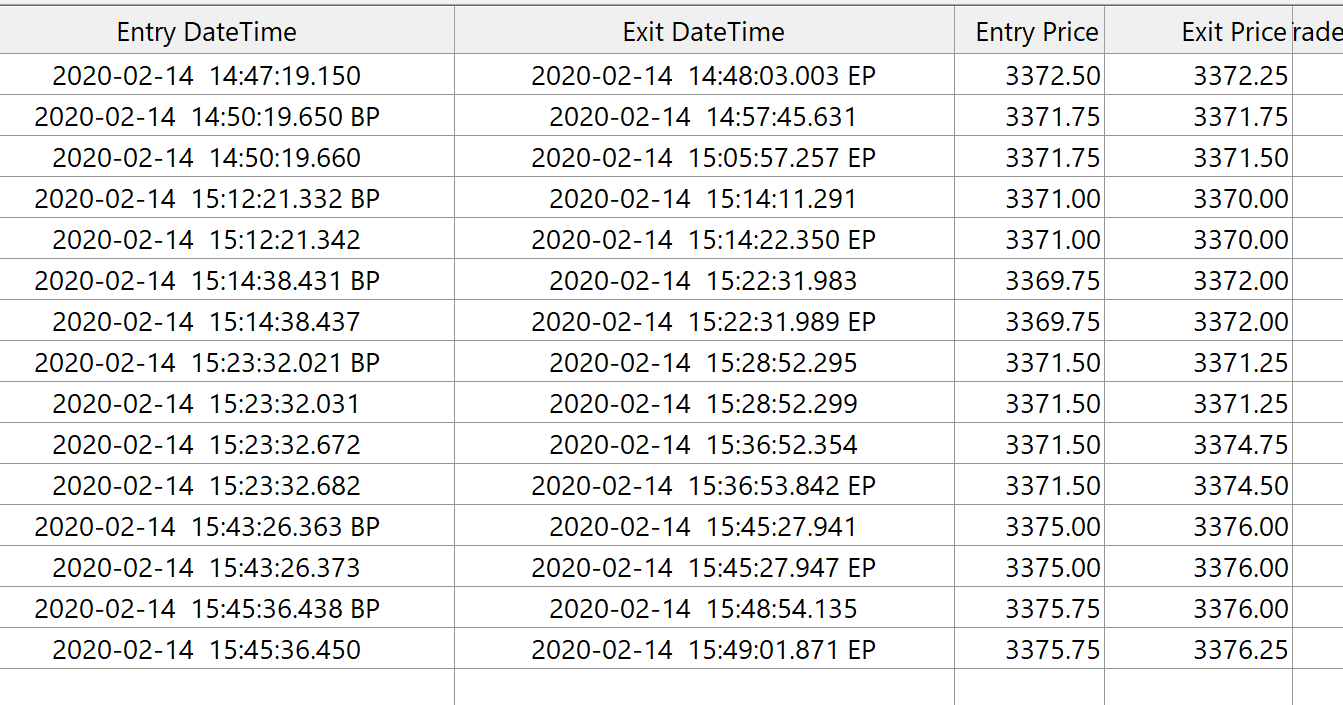Click the partially visible Trade column header
1343x705 pixels.
click(1318, 32)
